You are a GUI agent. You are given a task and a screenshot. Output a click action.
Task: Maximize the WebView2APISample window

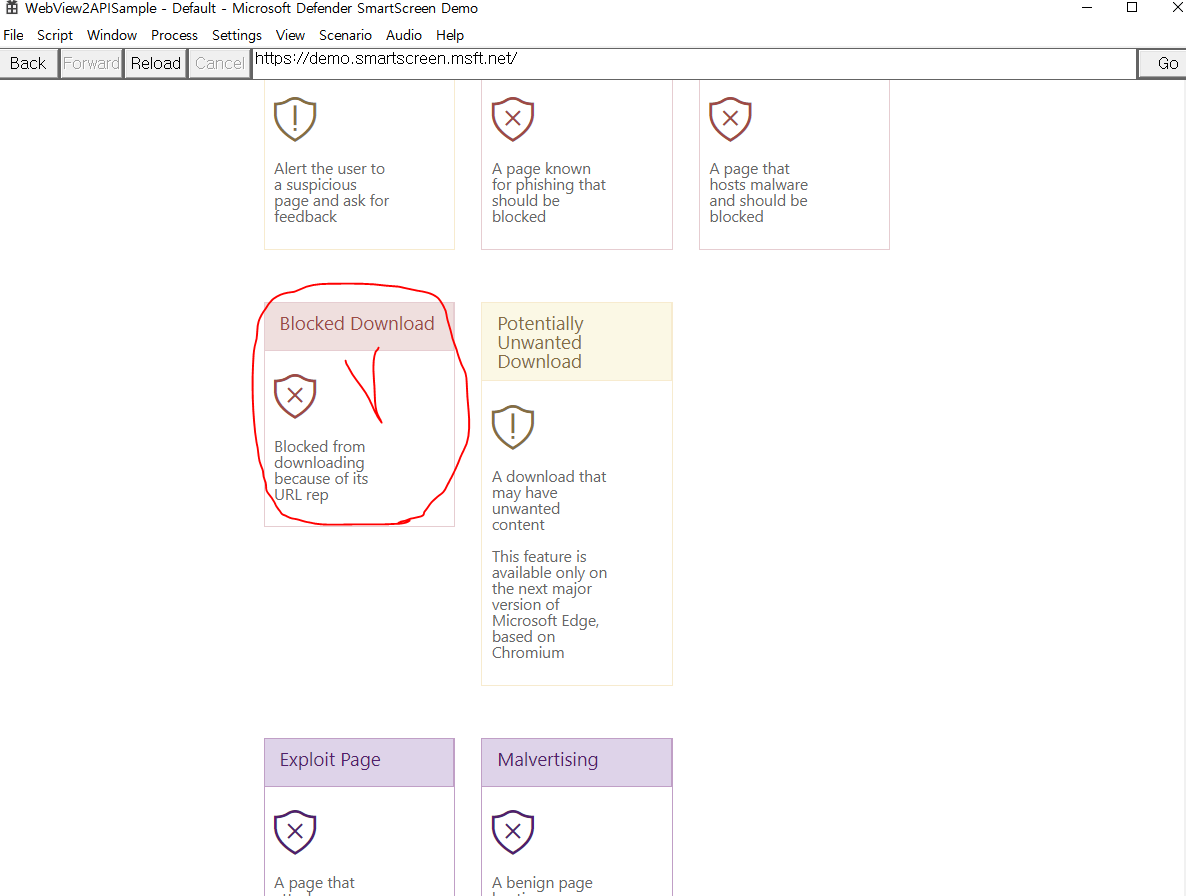click(1132, 8)
